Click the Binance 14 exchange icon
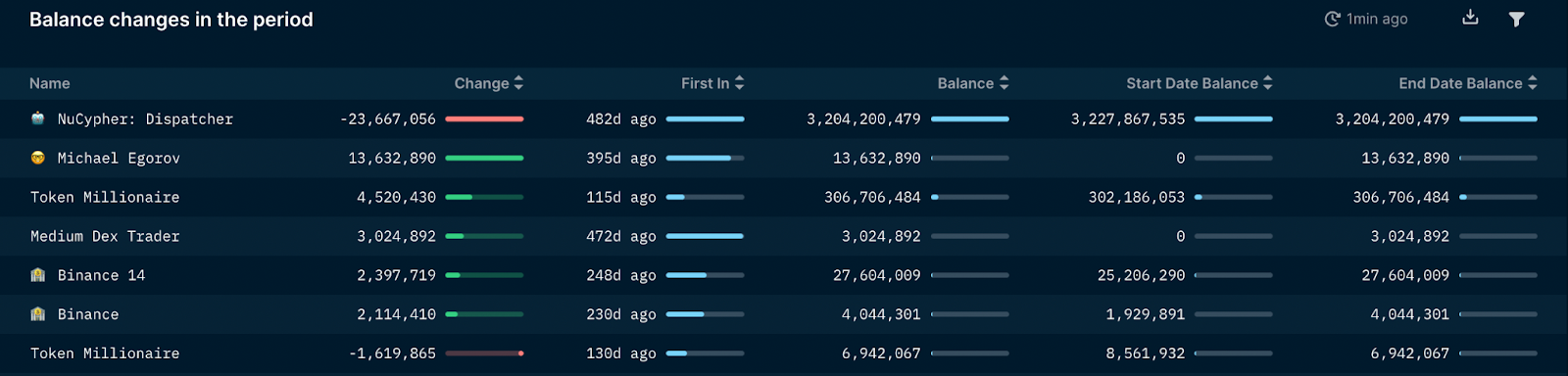The width and height of the screenshot is (1568, 376). (x=38, y=275)
